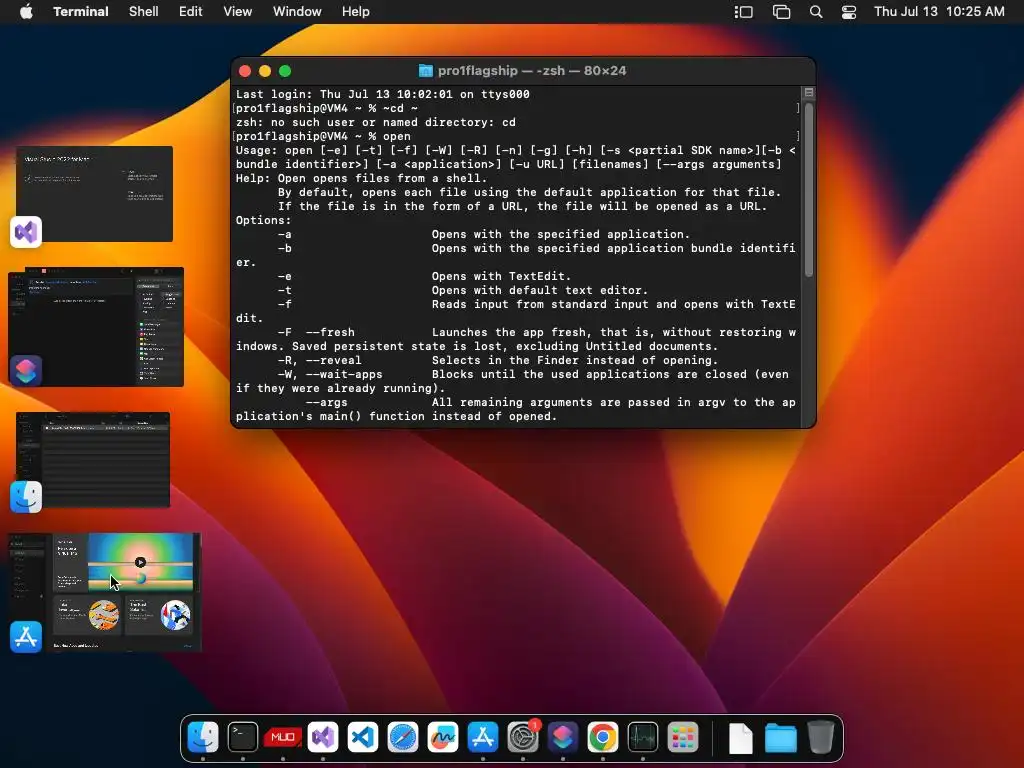Screen dimensions: 1024x768
Task: Click the App Store app icon in Stage Manager
Action: [26, 637]
